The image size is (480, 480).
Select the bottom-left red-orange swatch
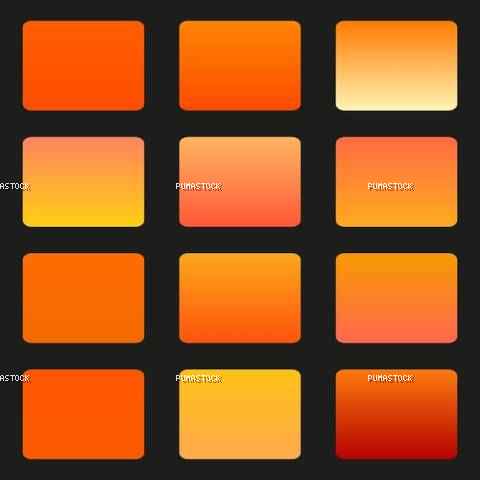[x=83, y=414]
